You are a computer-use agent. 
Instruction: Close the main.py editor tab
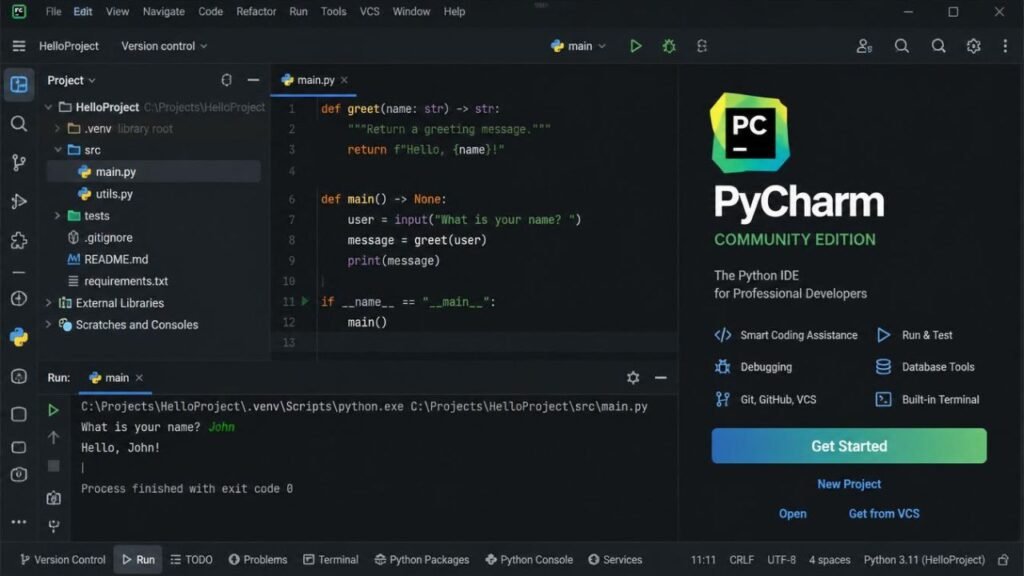344,80
